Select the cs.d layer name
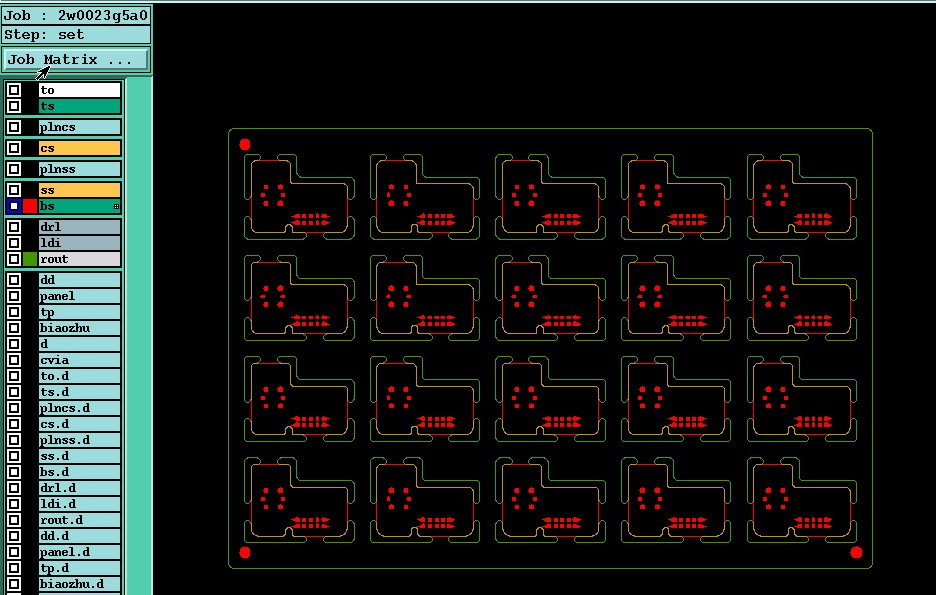 pos(79,424)
